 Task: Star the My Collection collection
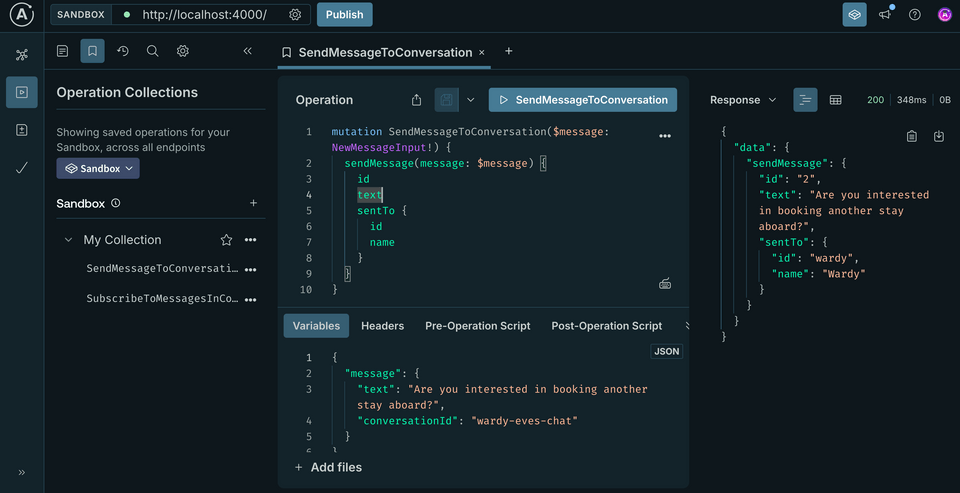tap(227, 240)
